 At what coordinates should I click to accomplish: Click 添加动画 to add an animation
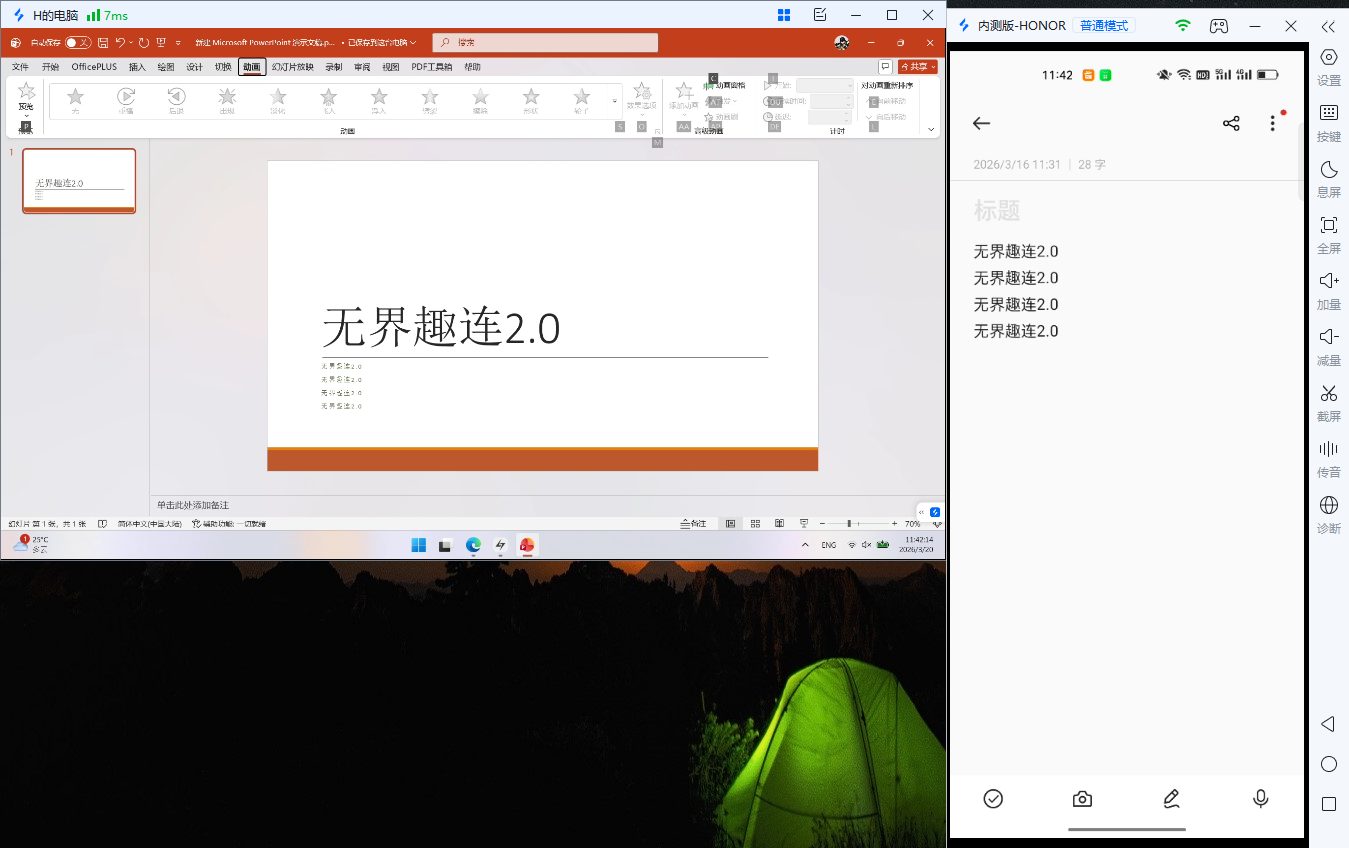[684, 95]
